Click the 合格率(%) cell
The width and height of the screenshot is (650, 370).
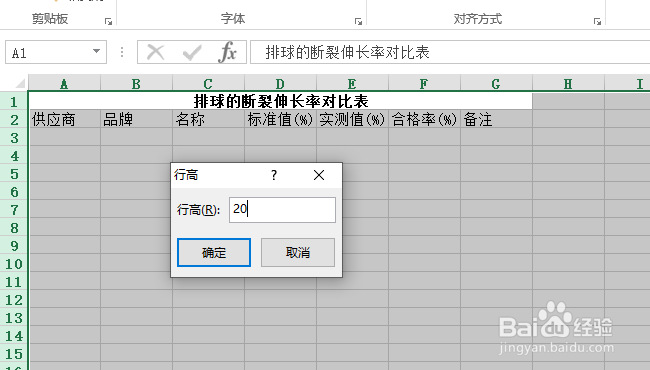pos(424,119)
